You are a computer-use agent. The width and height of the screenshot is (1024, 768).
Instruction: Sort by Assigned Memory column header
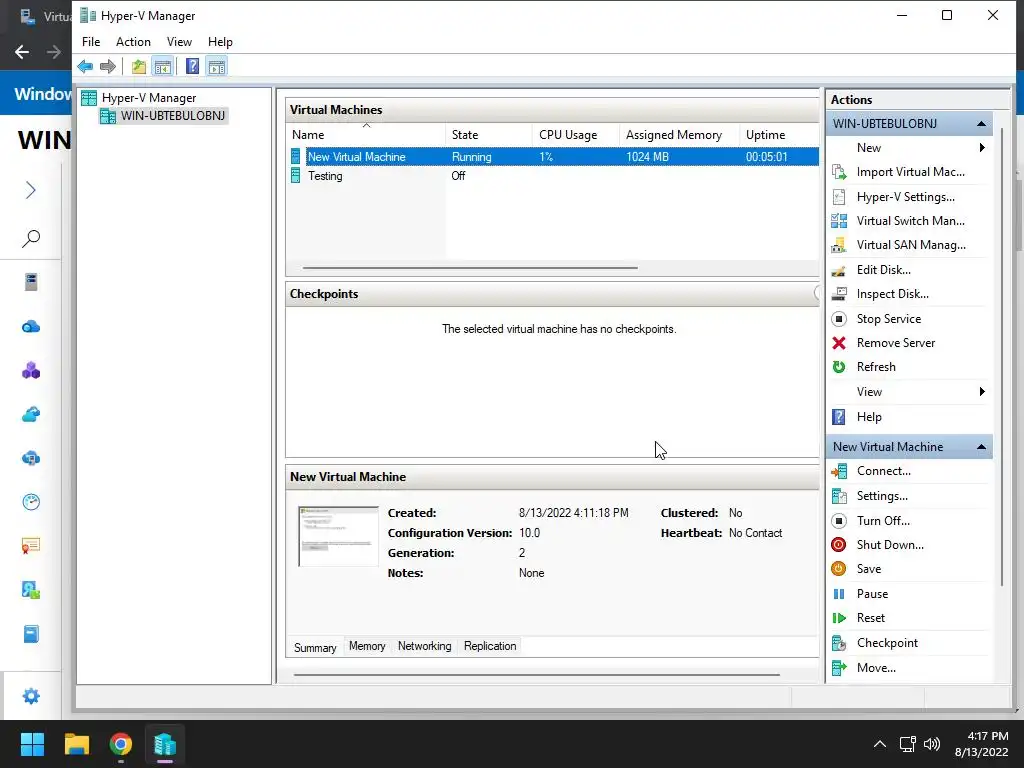[680, 135]
